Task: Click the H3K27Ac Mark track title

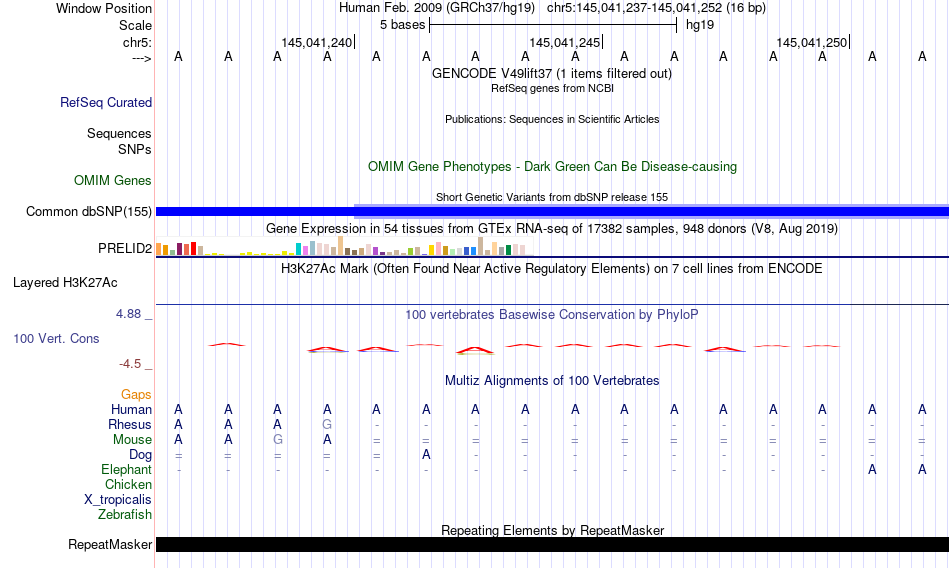Action: coord(551,269)
